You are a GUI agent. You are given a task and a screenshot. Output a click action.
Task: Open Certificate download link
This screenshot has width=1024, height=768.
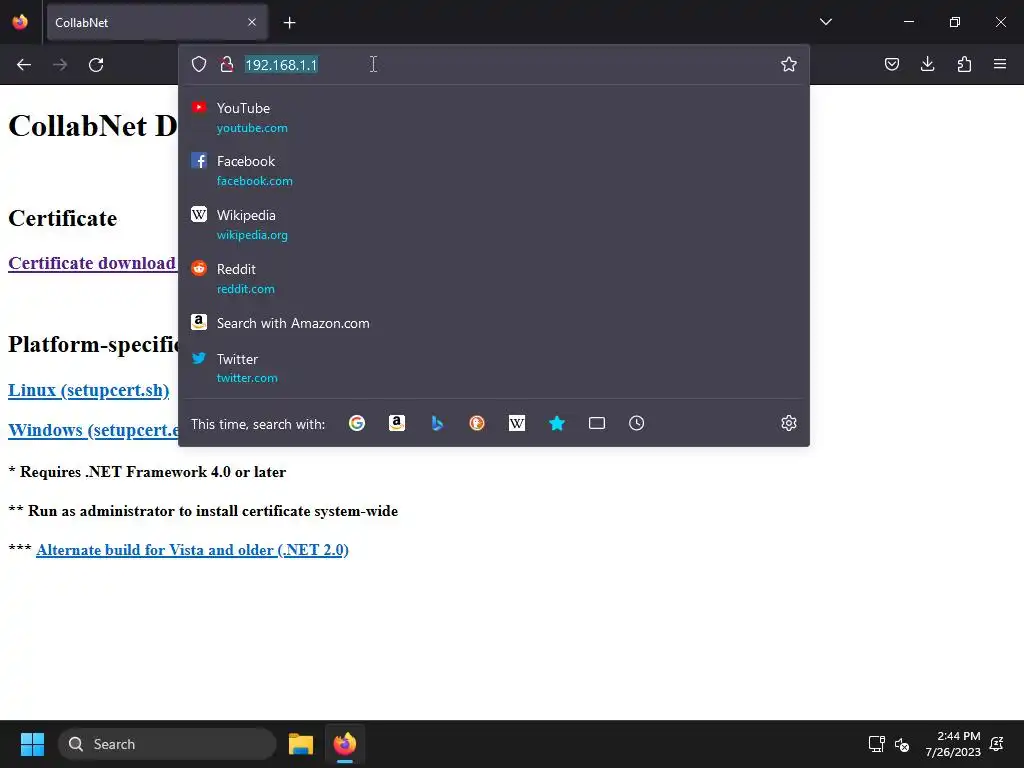coord(92,263)
